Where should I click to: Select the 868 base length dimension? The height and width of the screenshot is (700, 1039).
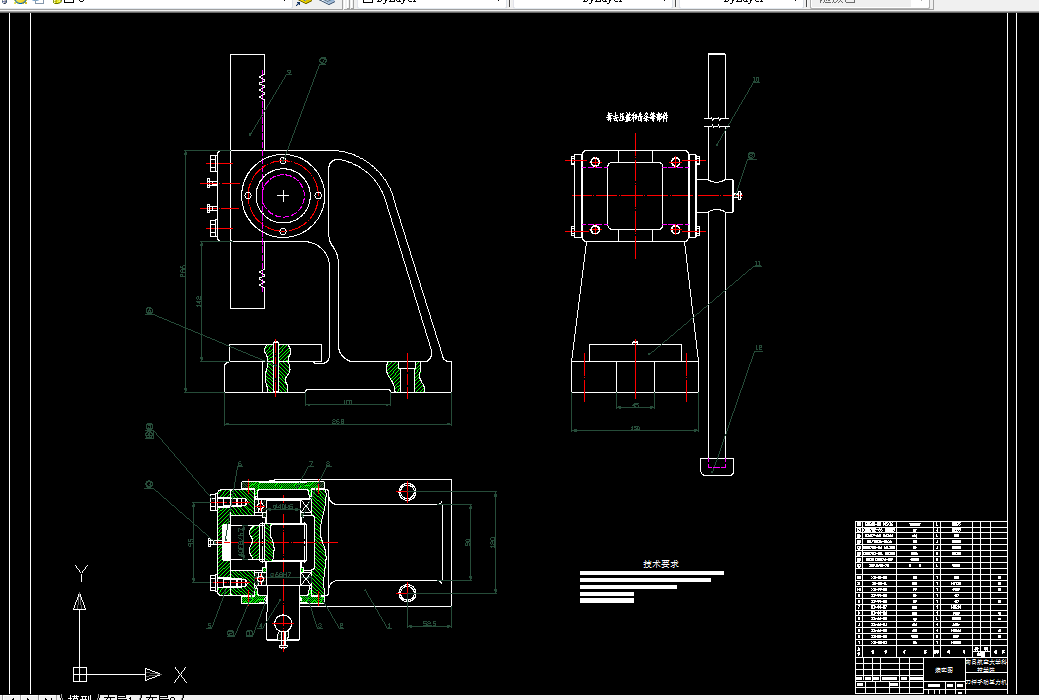338,422
